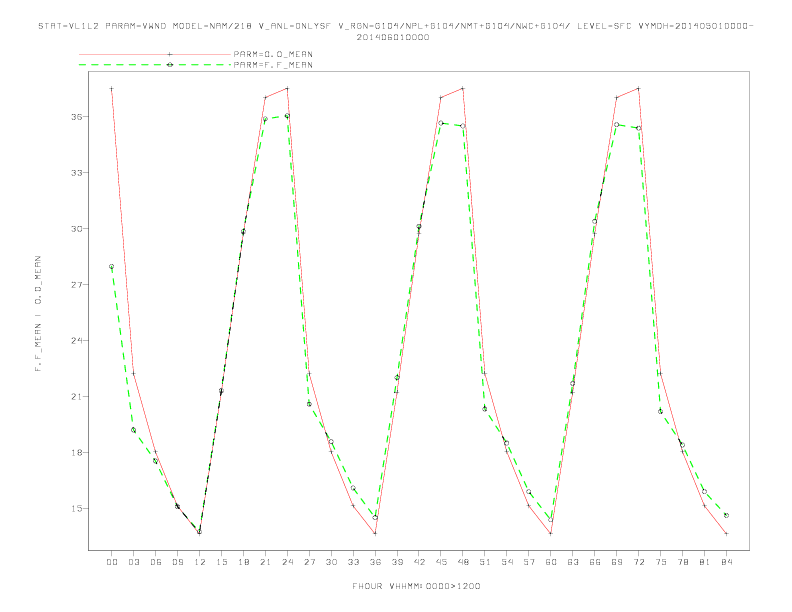This screenshot has height=612, width=792.
Task: Click the chart title starting with STAT=VL1L2
Action: (395, 31)
